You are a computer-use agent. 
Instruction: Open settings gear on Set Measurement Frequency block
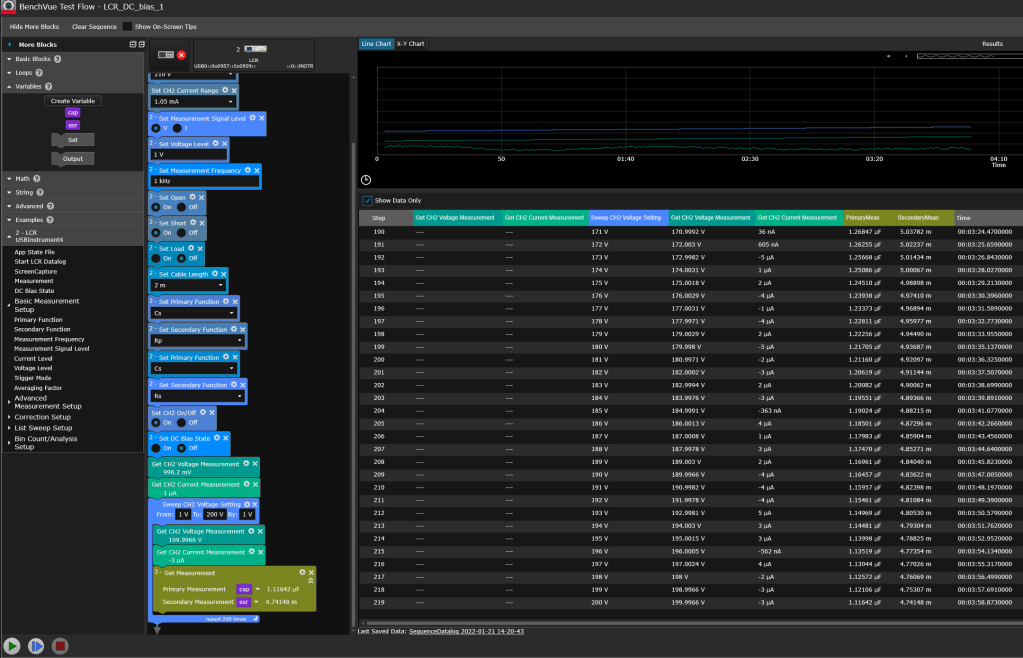click(x=247, y=171)
